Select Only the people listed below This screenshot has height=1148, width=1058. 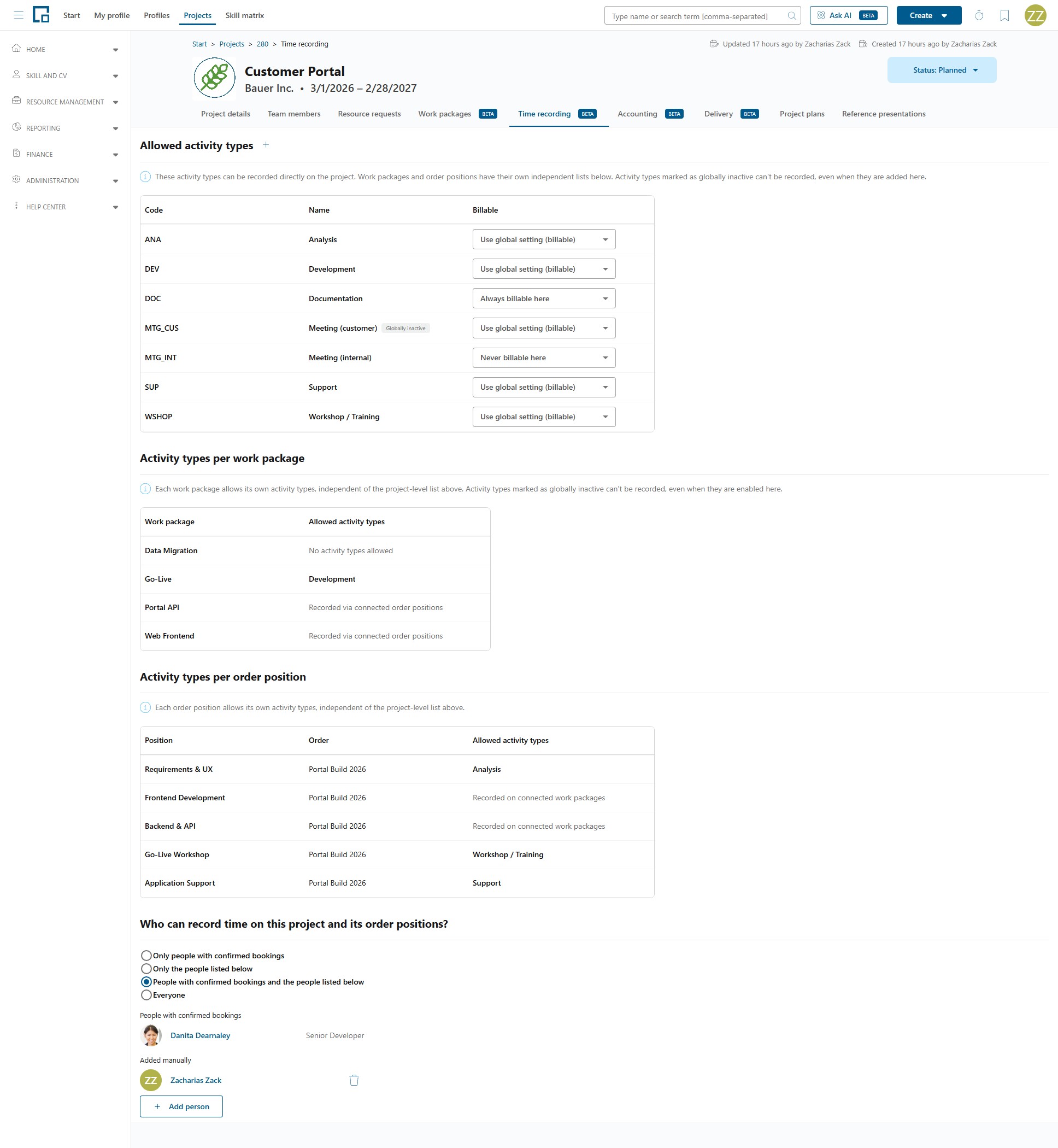pyautogui.click(x=146, y=969)
